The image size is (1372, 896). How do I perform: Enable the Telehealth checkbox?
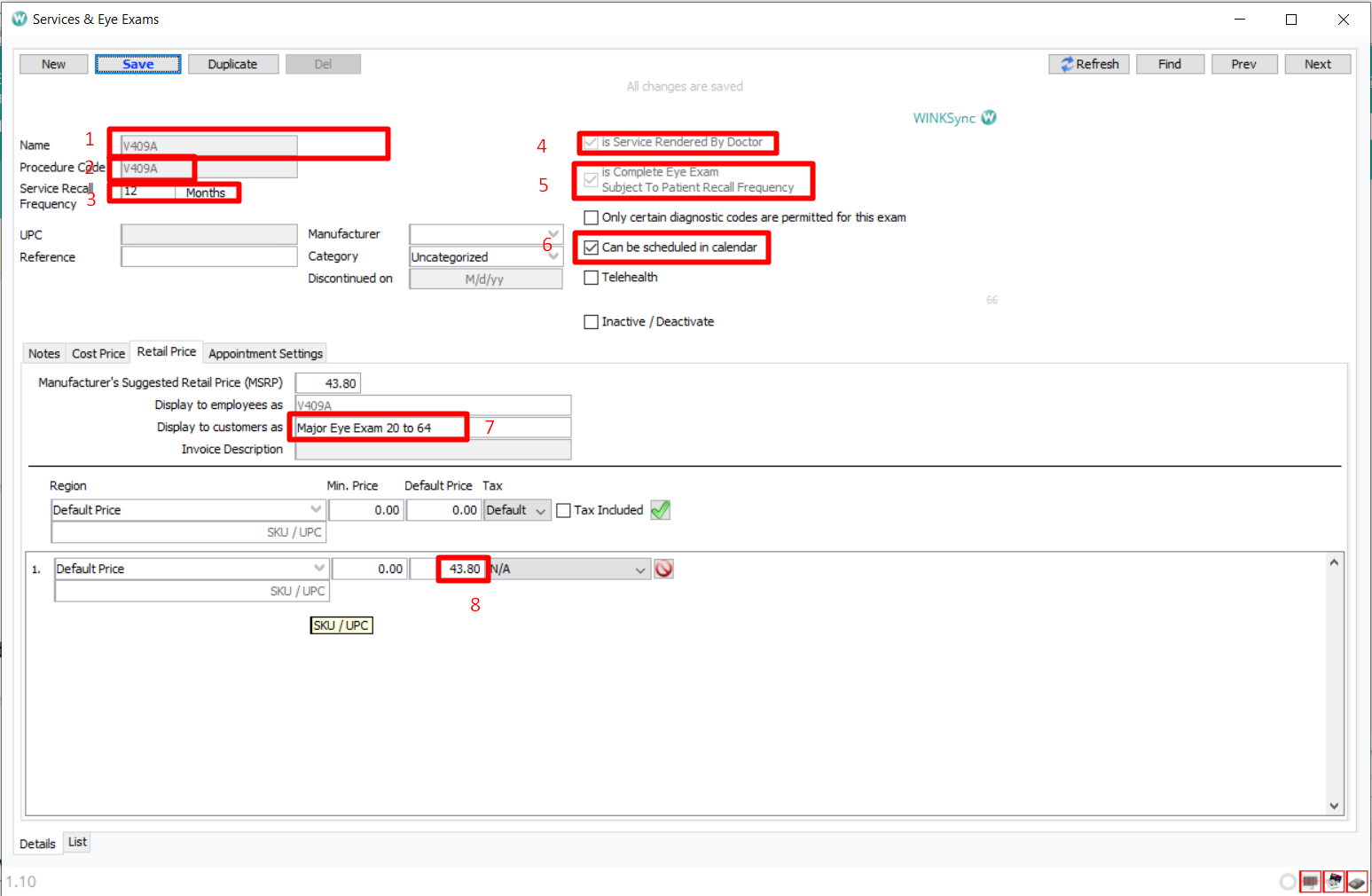click(x=592, y=278)
